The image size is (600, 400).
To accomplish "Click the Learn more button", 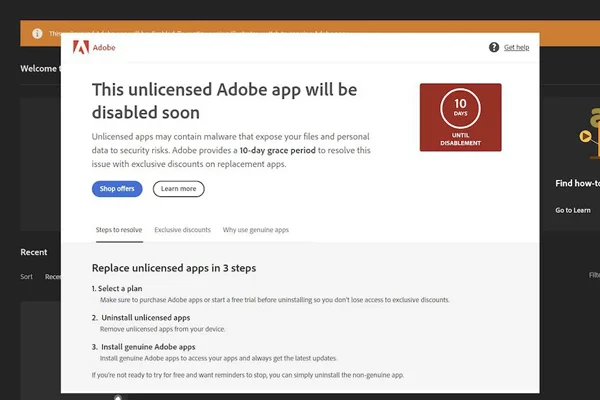I will [178, 189].
